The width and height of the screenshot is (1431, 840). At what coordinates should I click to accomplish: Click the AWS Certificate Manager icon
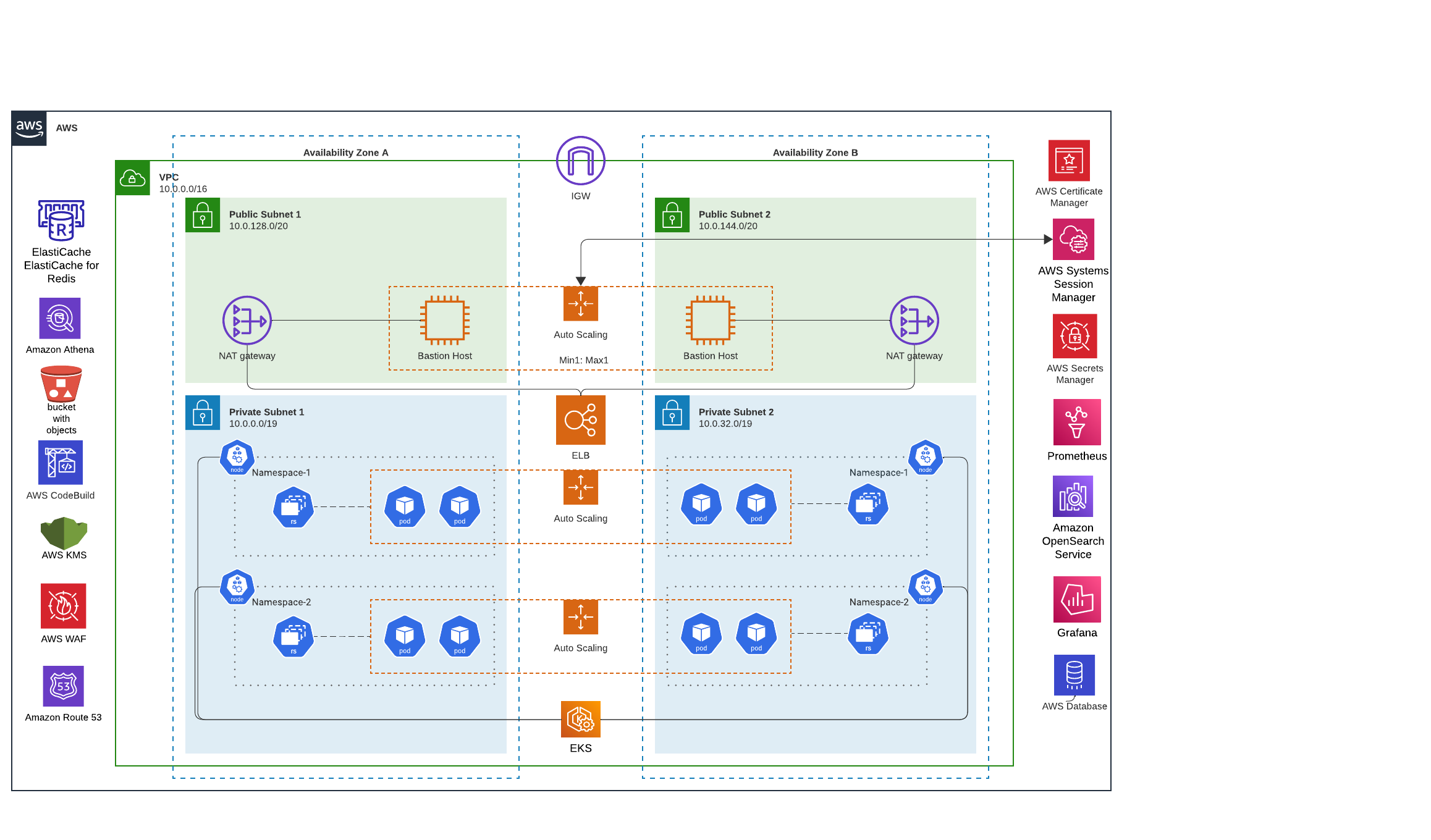[x=1069, y=161]
